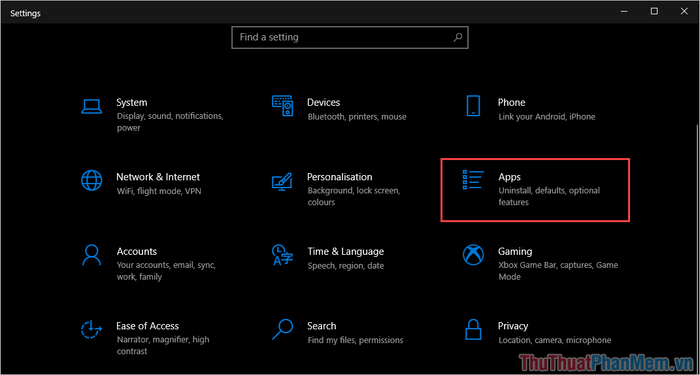Screen dimensions: 700x375
Task: Open the Devices category title
Action: click(x=323, y=103)
